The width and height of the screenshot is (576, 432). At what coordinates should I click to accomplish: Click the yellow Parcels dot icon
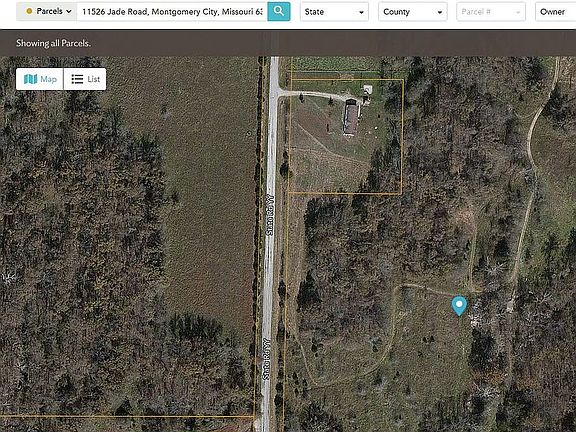[x=29, y=11]
